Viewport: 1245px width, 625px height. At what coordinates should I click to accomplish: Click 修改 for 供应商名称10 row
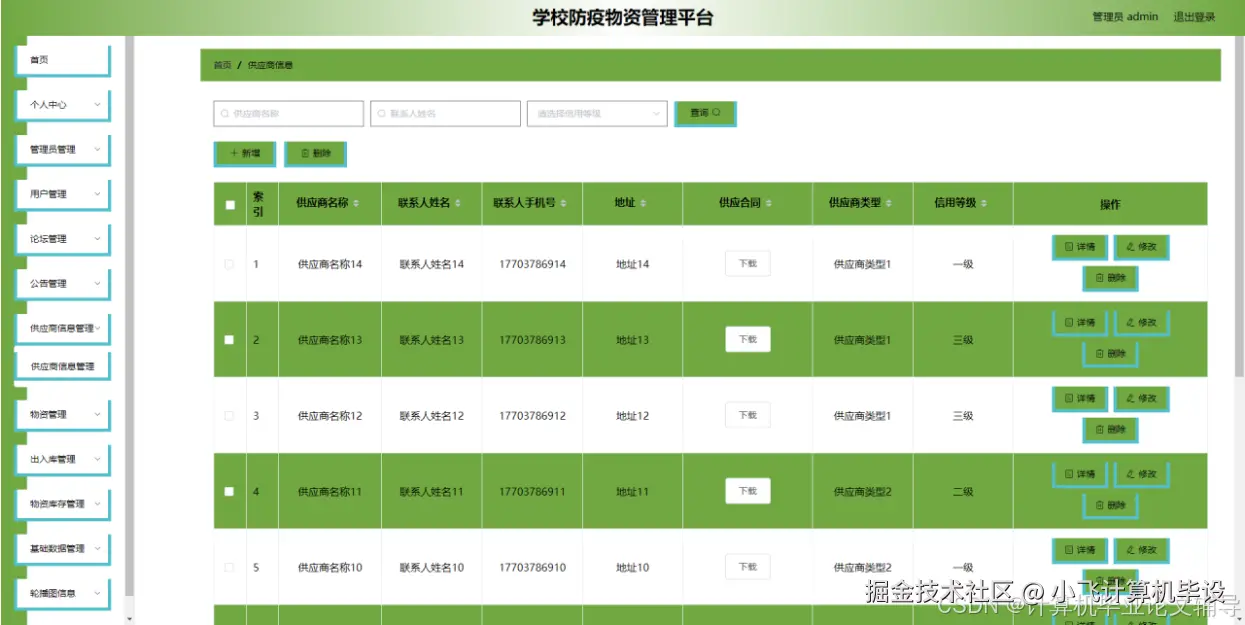1141,551
